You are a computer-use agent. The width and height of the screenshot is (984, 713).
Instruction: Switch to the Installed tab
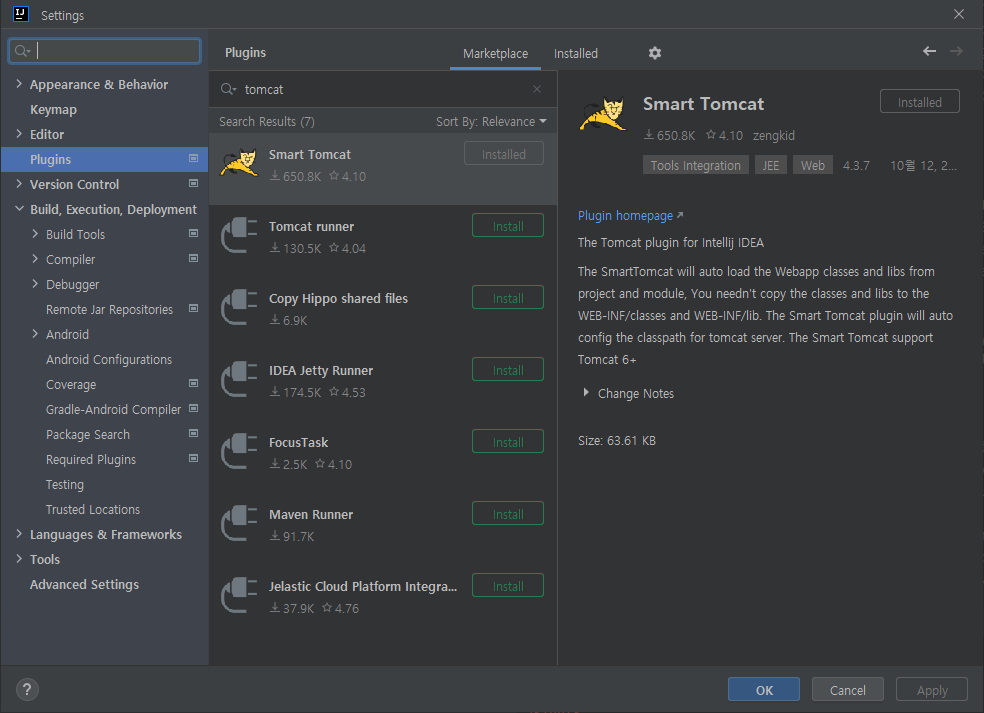point(575,54)
